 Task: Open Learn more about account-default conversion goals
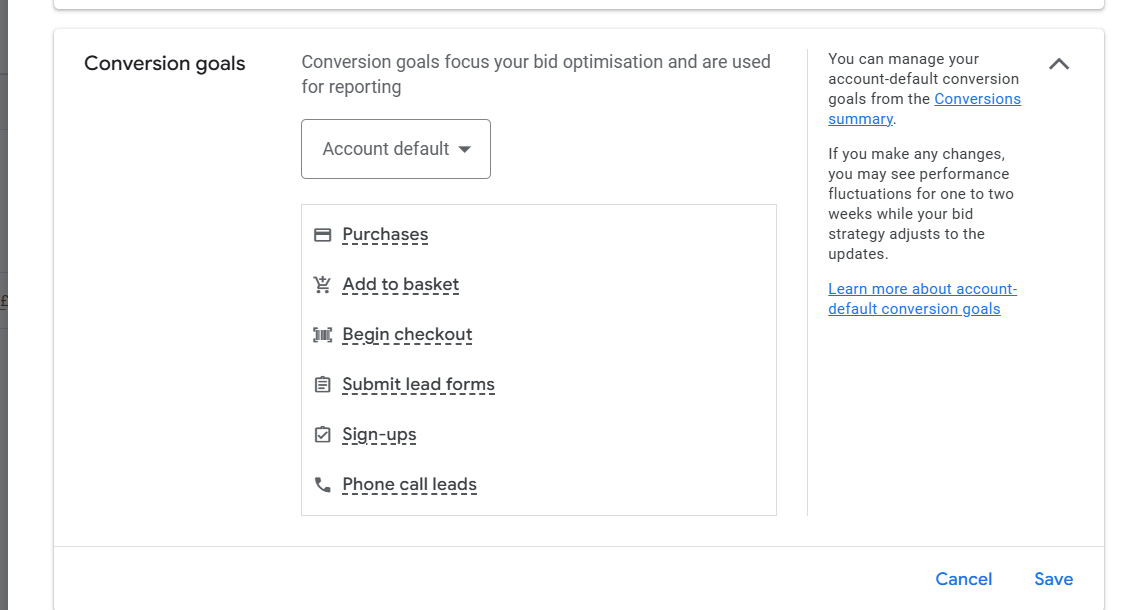[x=922, y=299]
